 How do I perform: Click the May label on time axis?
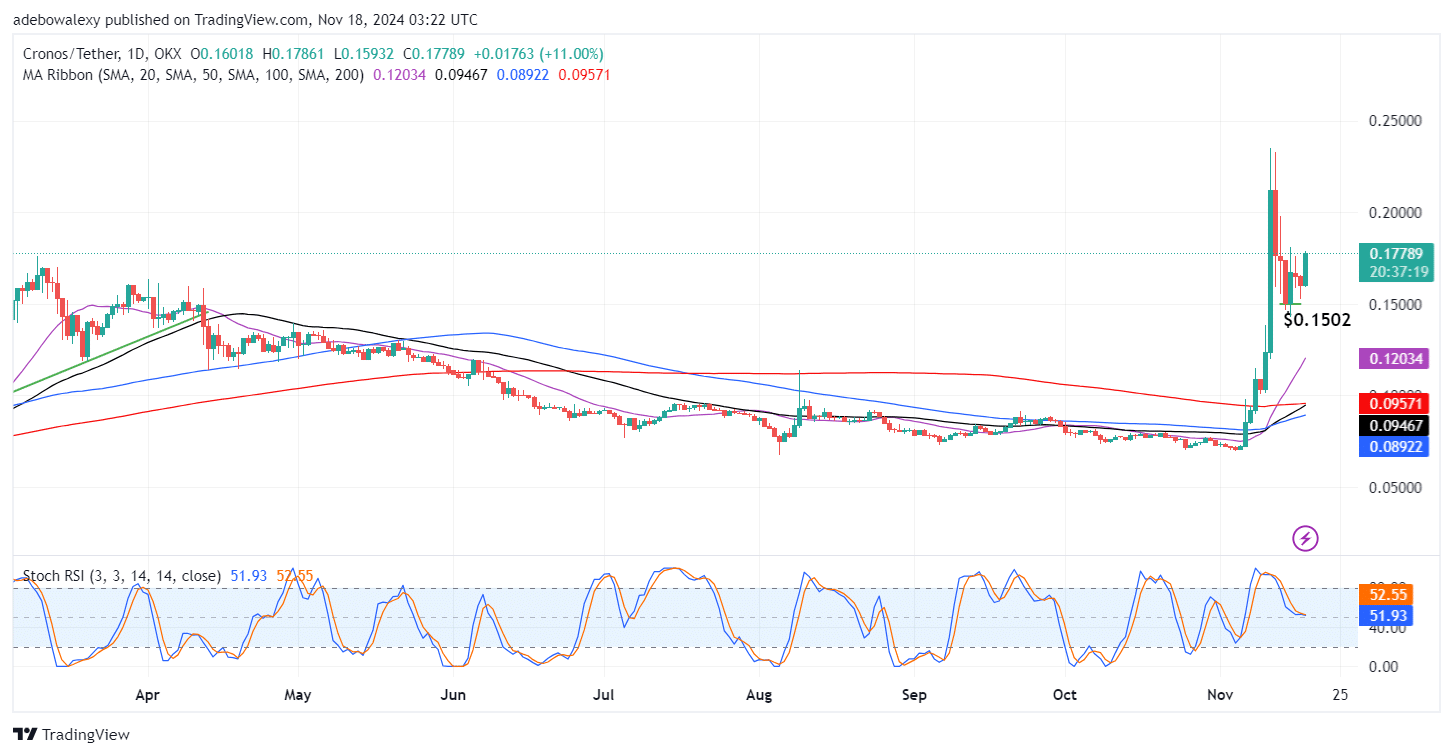coord(299,694)
